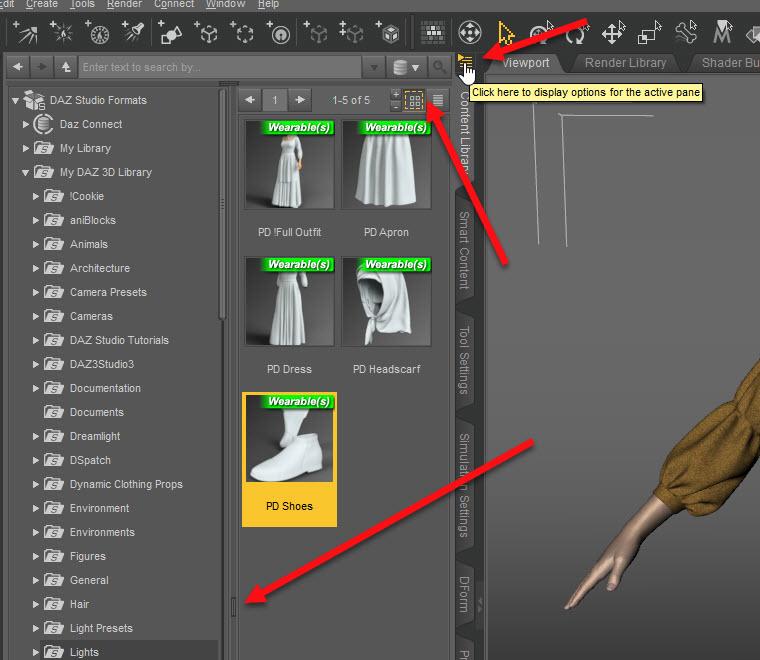Create a new primitive with the shapes icon
This screenshot has height=660, width=760.
[x=170, y=33]
